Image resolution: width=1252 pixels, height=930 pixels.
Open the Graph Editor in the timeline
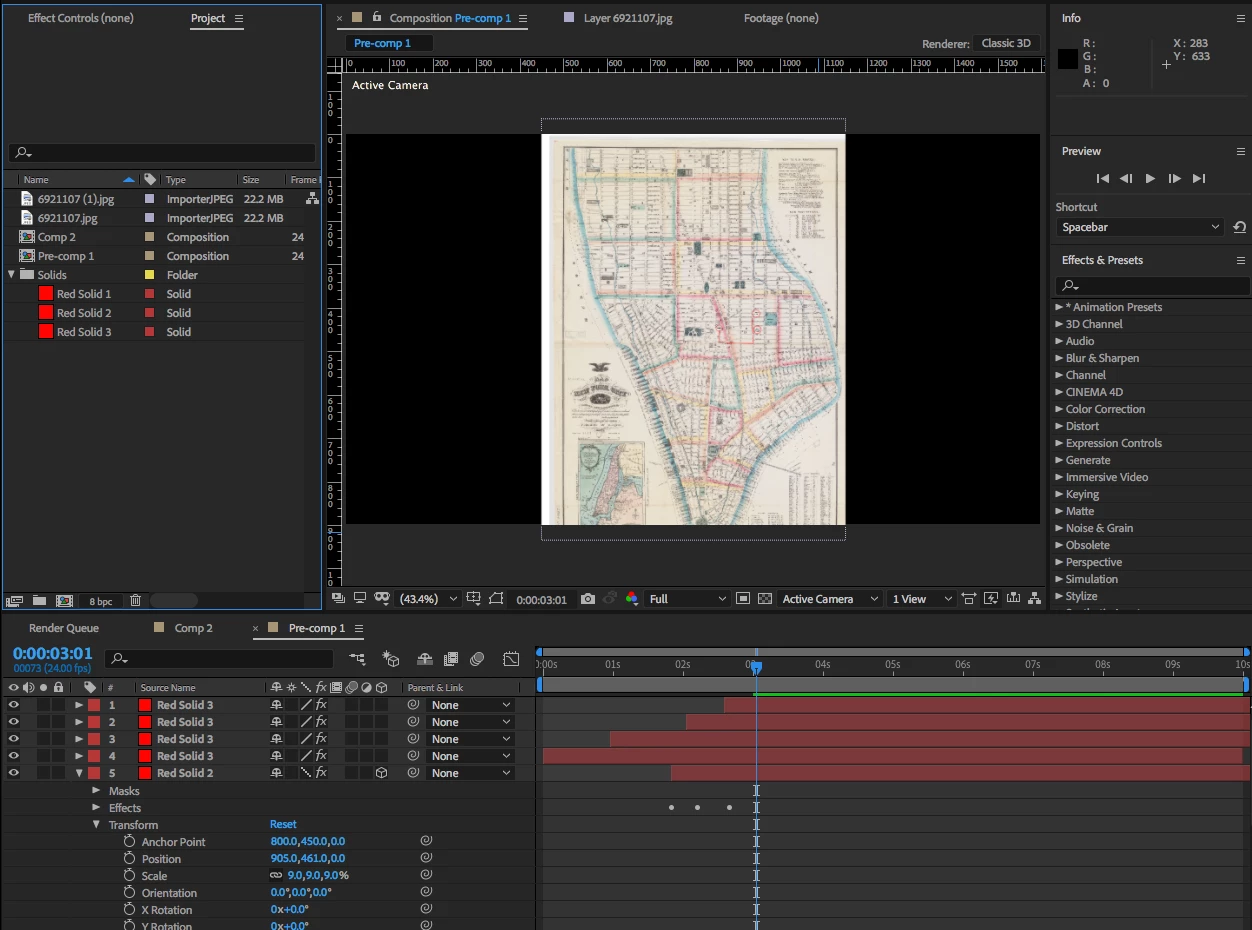click(x=511, y=659)
